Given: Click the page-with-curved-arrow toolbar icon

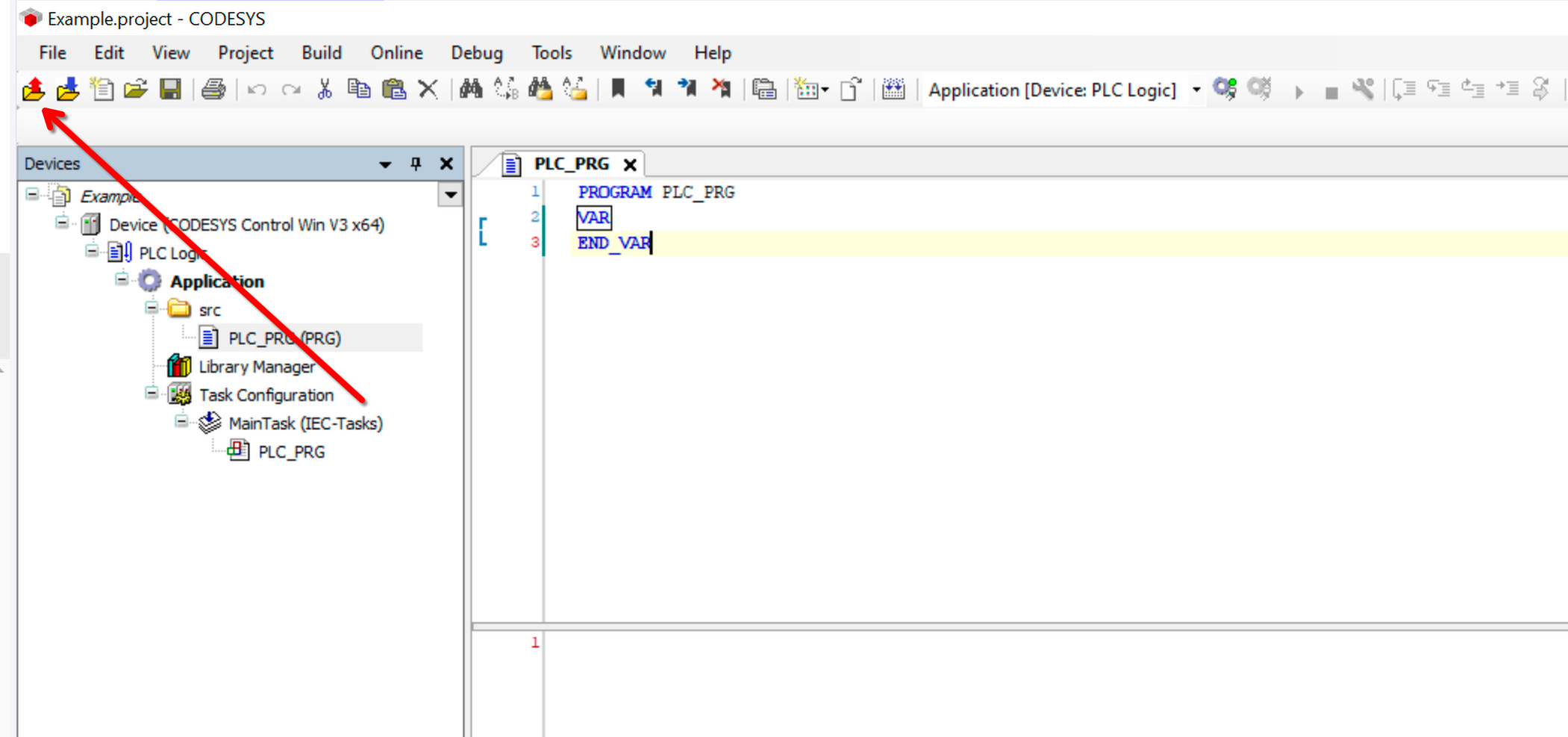Looking at the screenshot, I should 851,90.
